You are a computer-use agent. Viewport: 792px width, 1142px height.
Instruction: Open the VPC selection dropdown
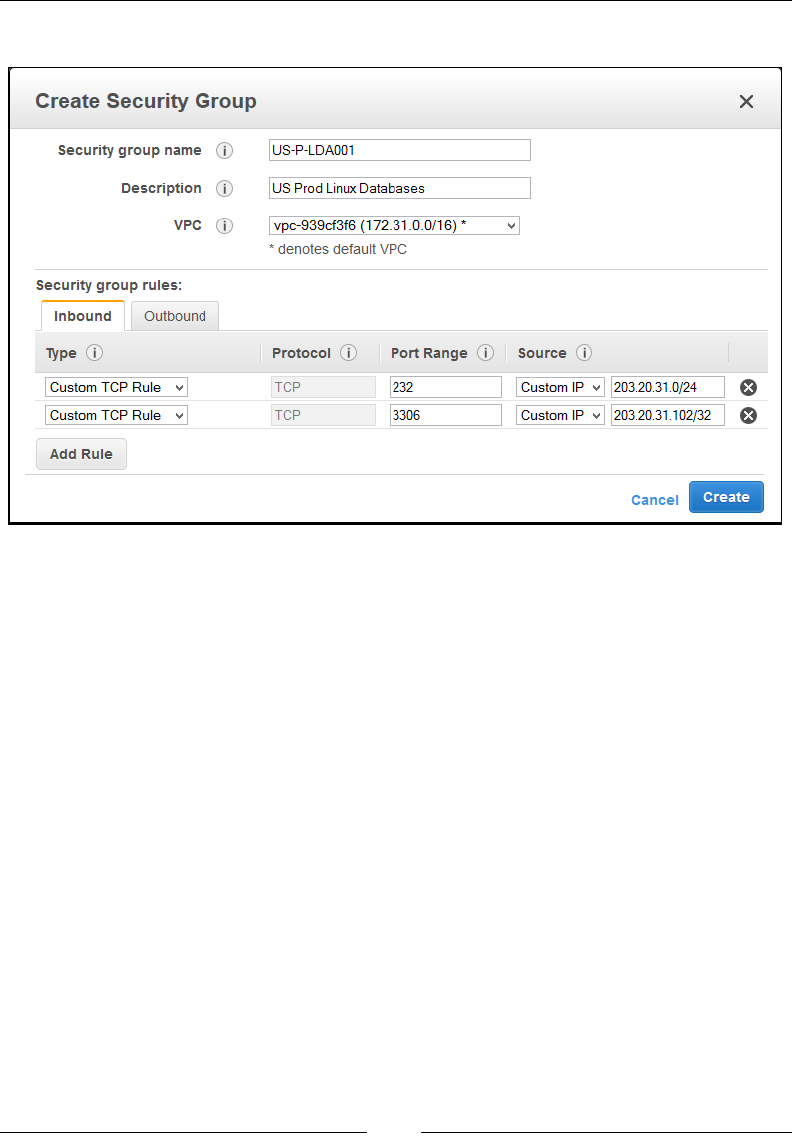394,226
